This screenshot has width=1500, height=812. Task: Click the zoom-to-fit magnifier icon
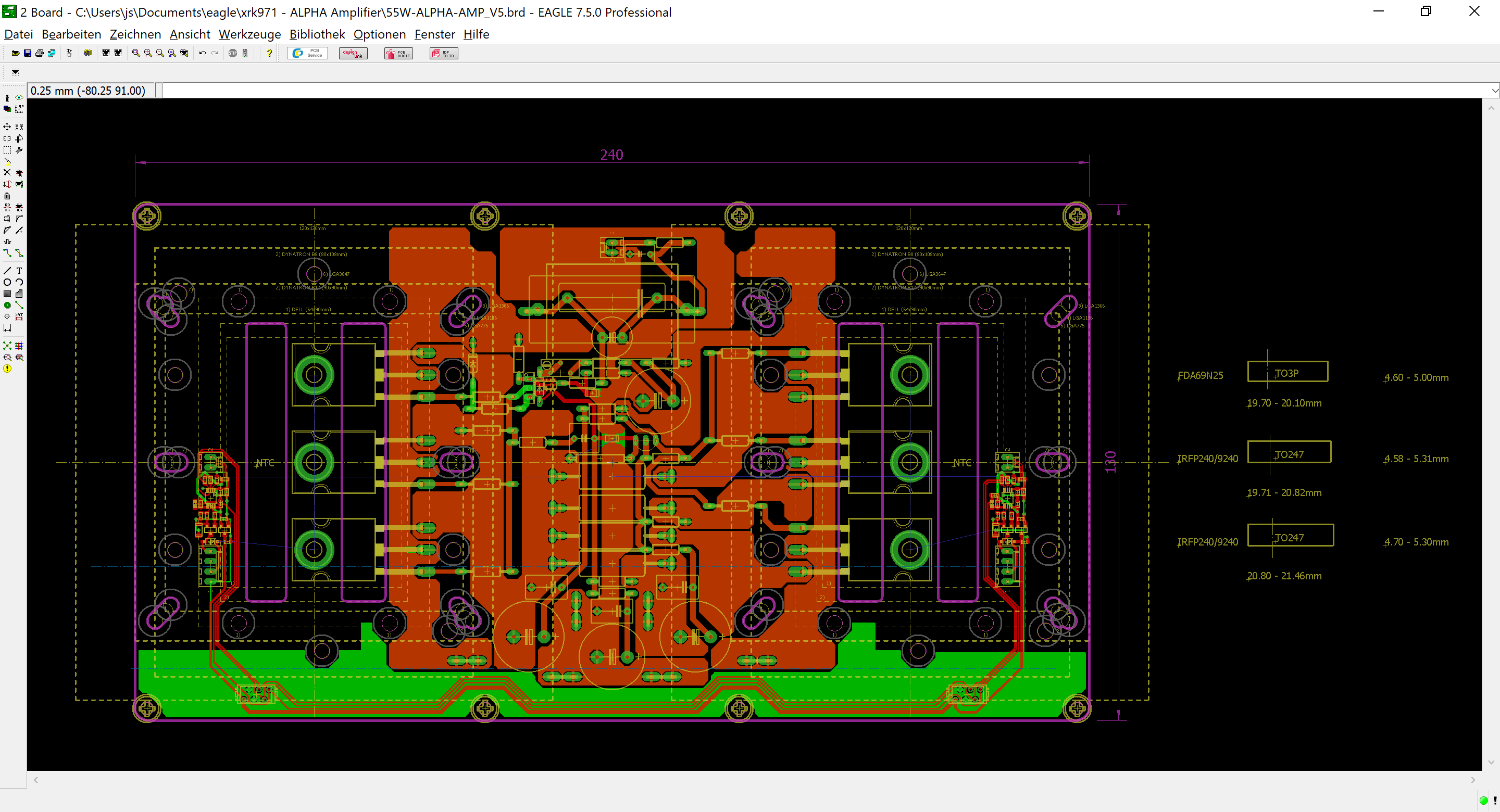tap(135, 53)
